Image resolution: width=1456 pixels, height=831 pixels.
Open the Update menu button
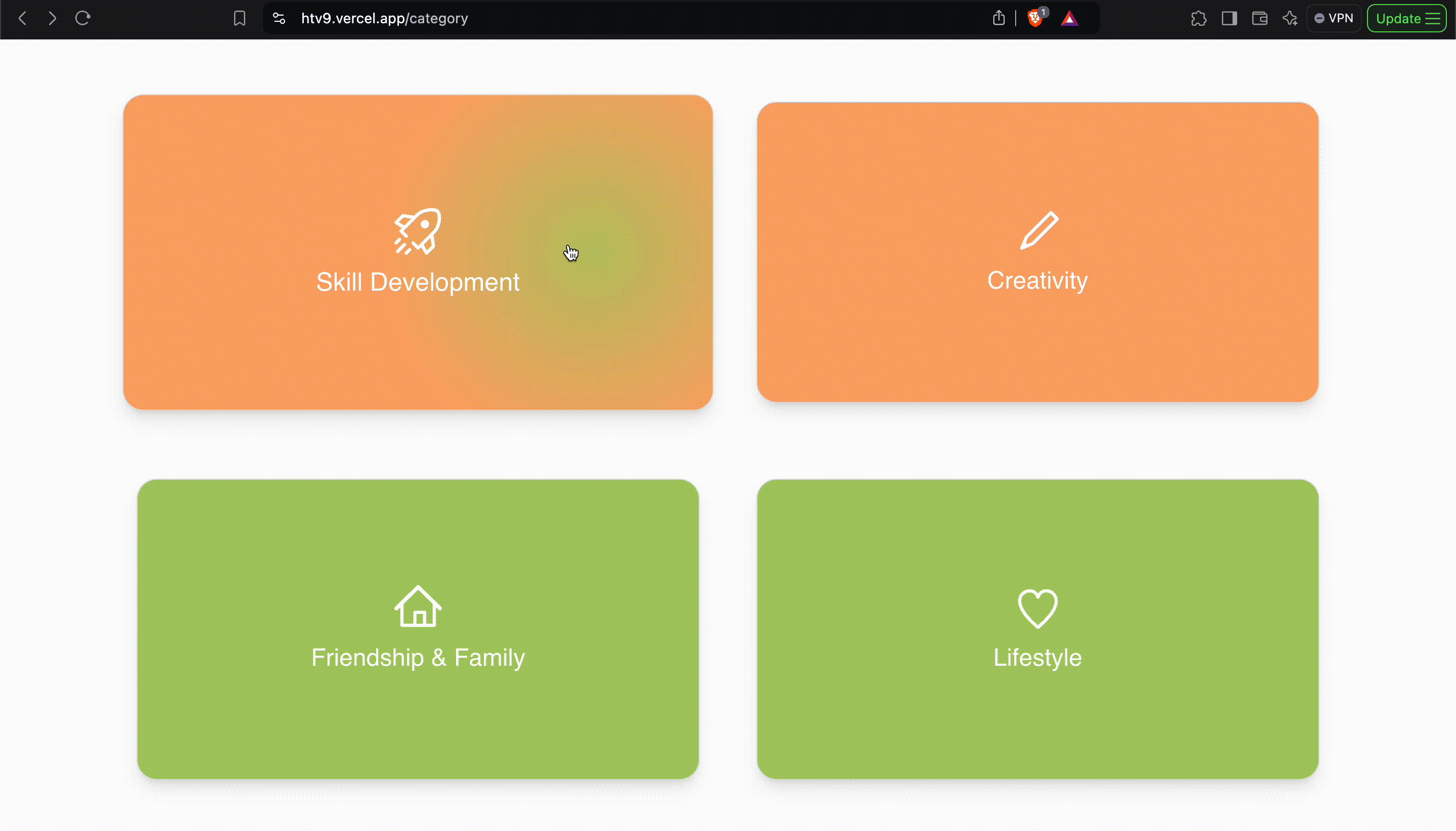tap(1406, 18)
